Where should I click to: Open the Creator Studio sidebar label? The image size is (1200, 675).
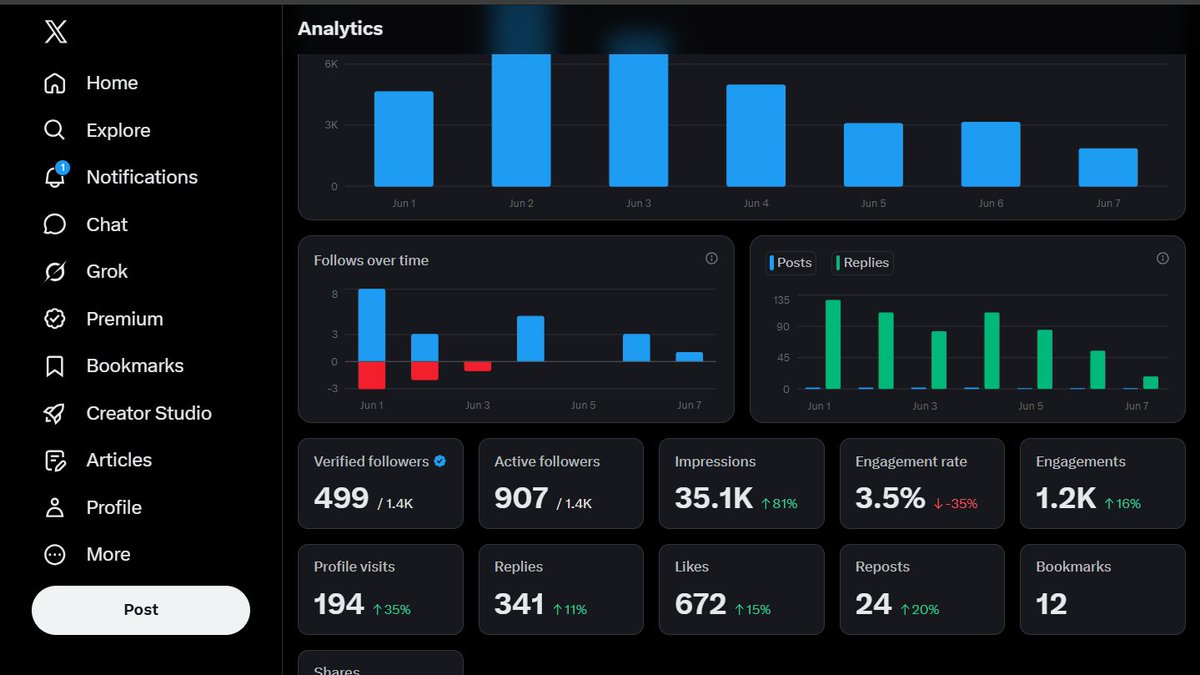pyautogui.click(x=149, y=413)
